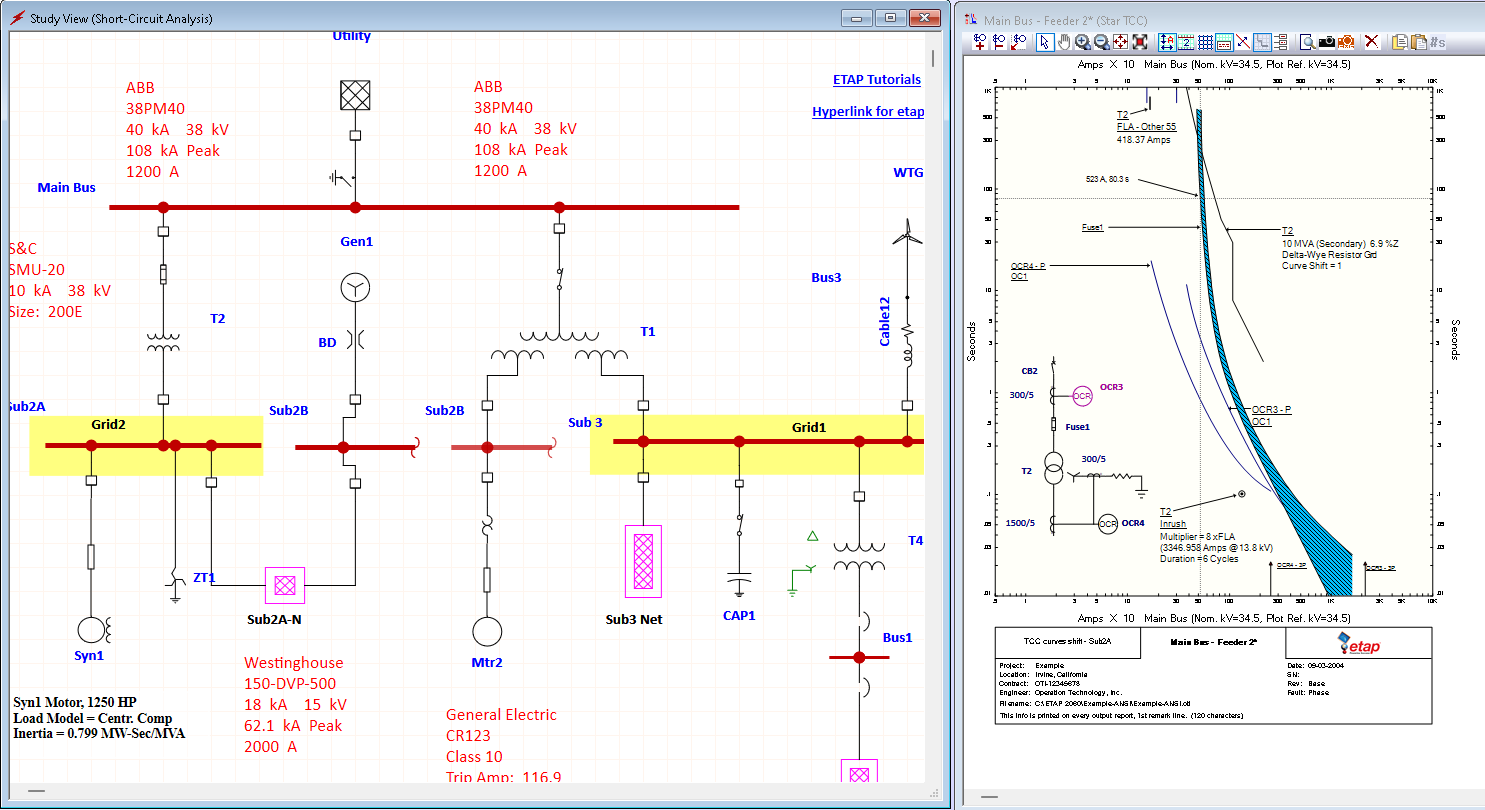Click the T2 Inrush label in TCC plot
This screenshot has width=1485, height=810.
pos(1173,518)
